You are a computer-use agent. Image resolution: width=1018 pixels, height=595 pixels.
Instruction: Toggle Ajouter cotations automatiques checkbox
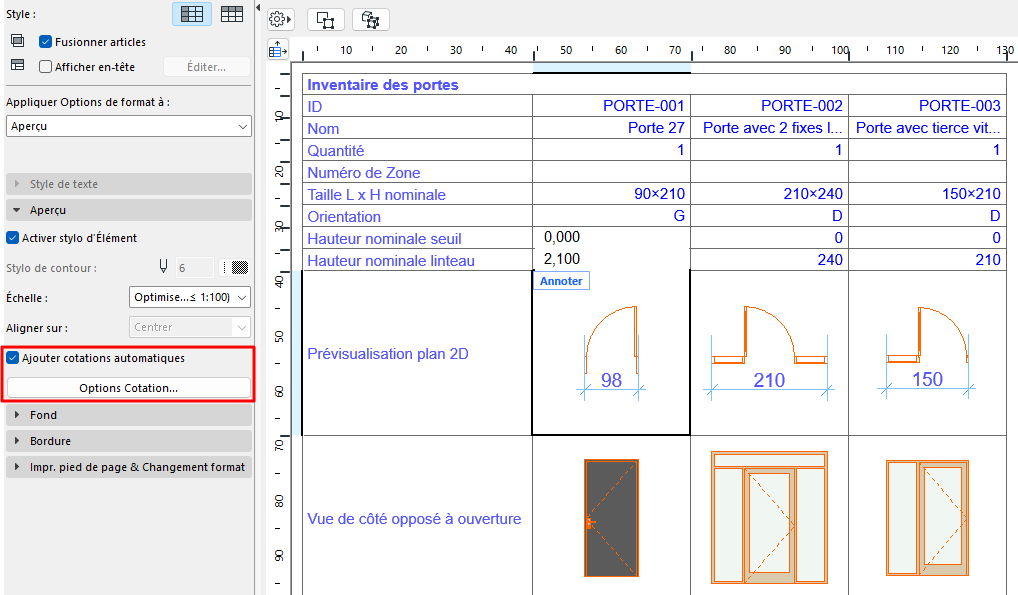coord(13,358)
